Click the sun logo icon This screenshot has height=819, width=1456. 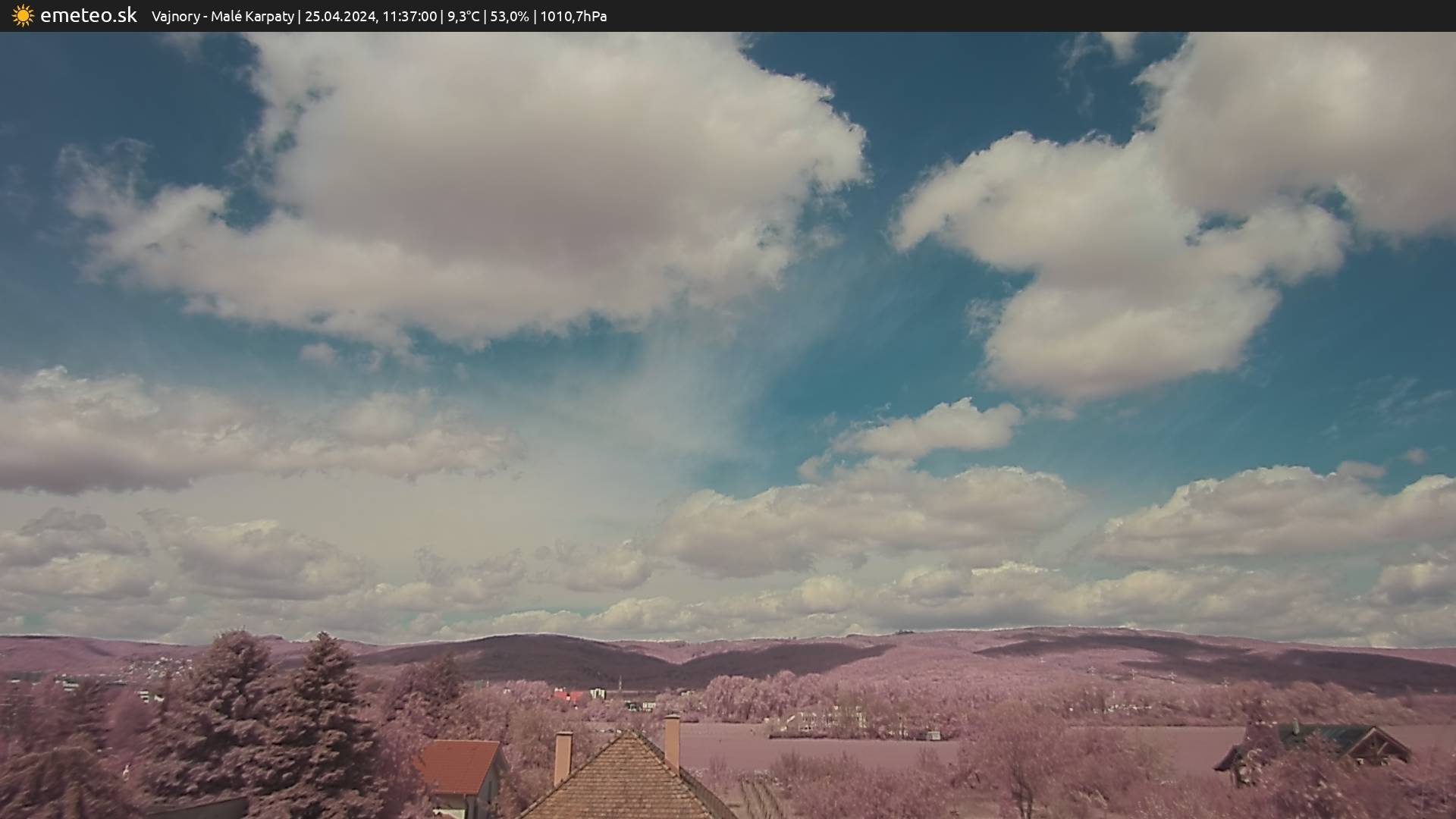23,16
